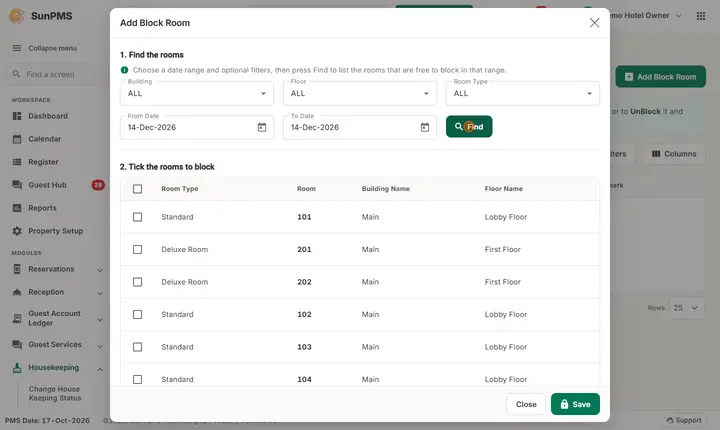Click the PMS Date text in status bar

(x=47, y=420)
